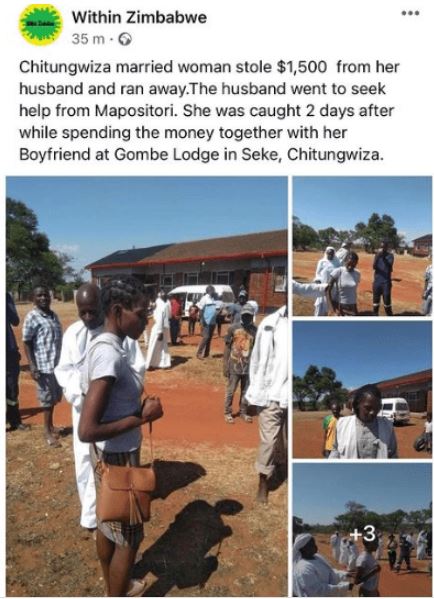
Task: Open the top-right photo thumbnail
Action: (362, 246)
